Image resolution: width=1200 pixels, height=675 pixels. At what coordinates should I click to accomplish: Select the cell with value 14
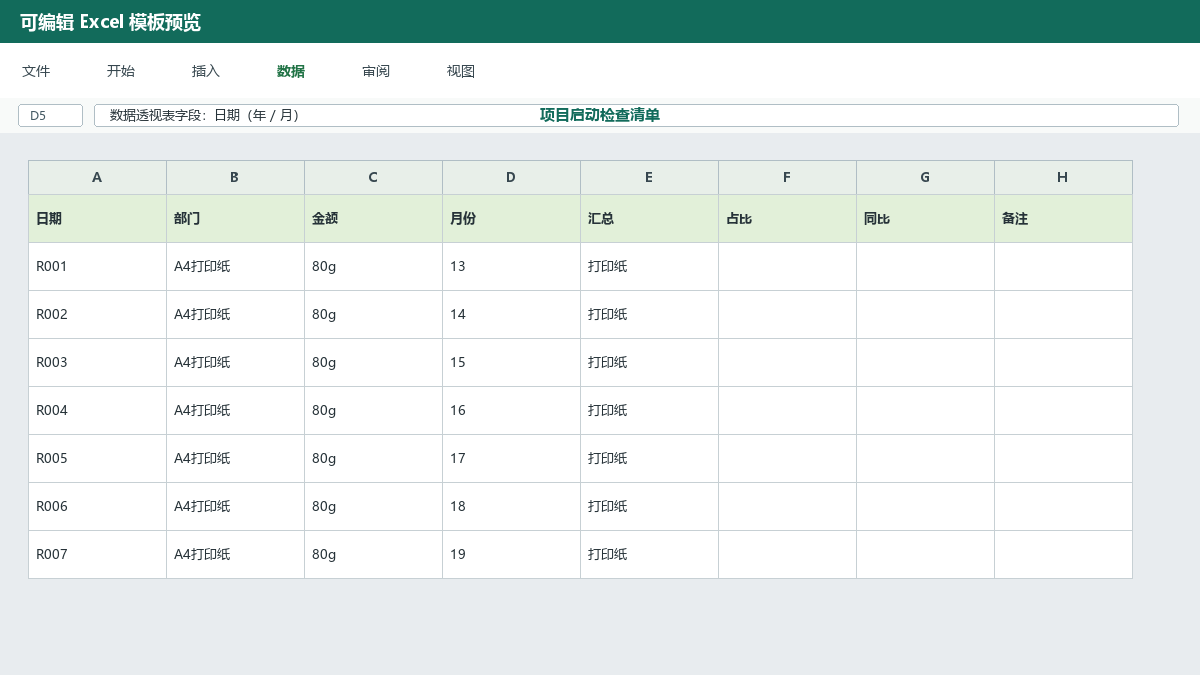(511, 314)
